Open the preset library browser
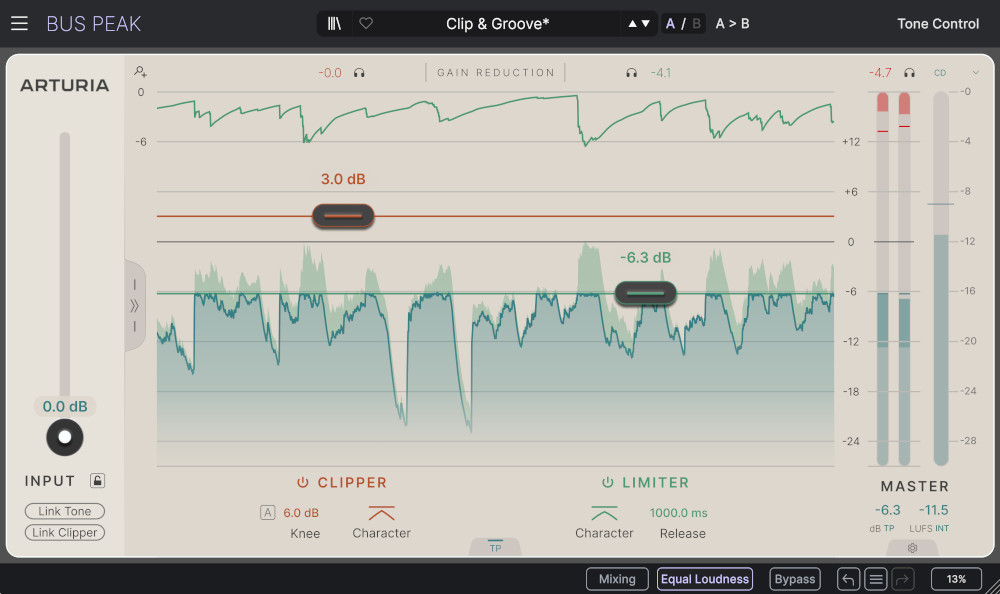This screenshot has height=594, width=1000. point(334,23)
